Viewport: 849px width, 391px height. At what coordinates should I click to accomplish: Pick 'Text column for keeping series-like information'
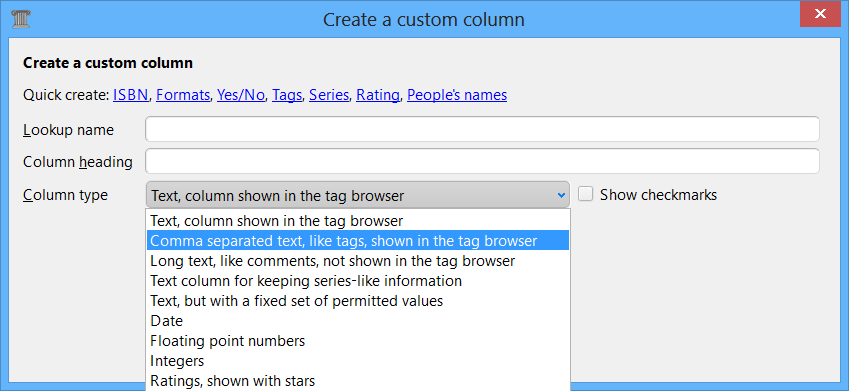click(358, 281)
